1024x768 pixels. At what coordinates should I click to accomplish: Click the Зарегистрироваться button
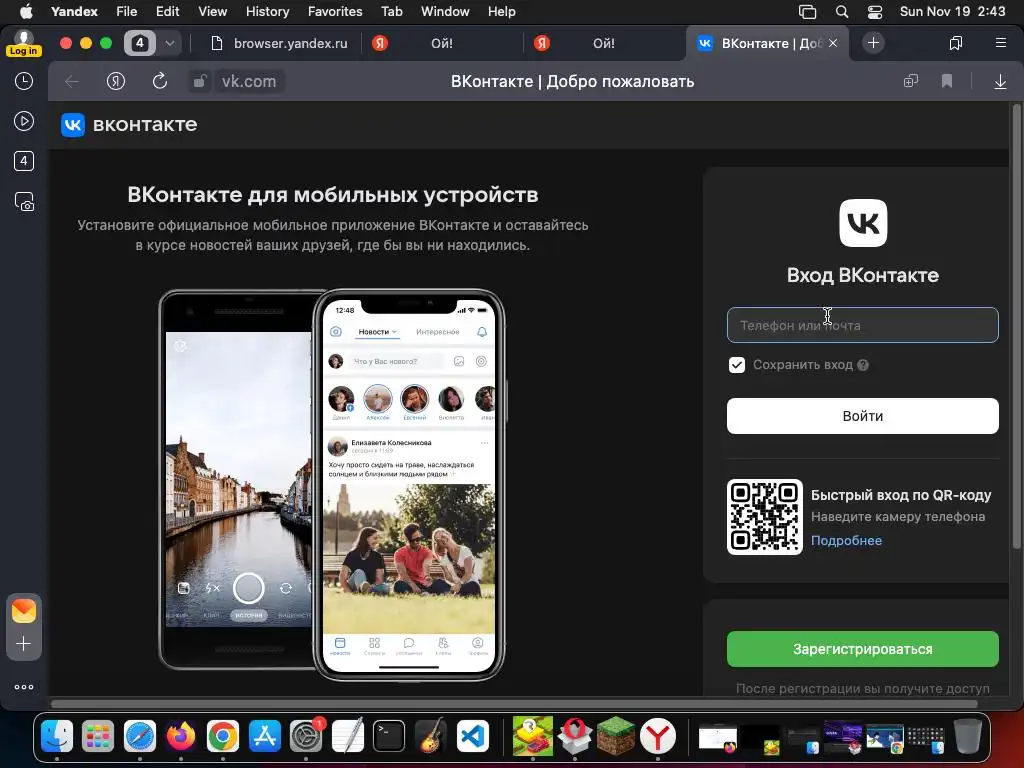click(863, 649)
